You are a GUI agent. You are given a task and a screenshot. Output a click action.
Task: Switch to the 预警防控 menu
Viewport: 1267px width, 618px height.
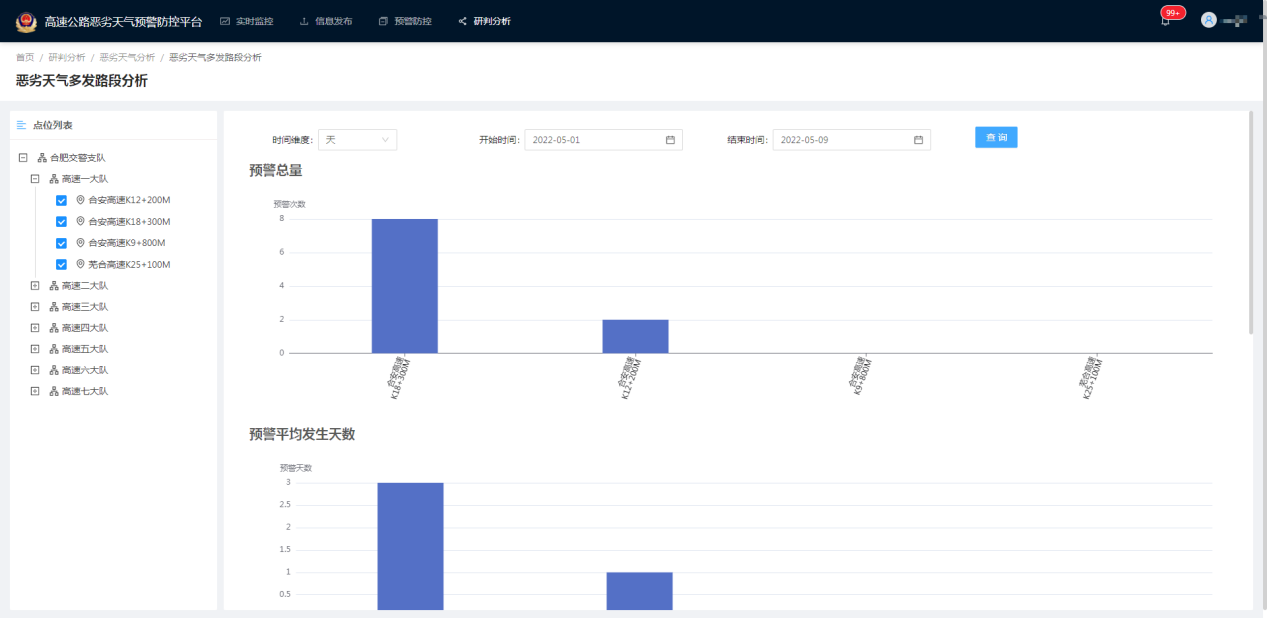tap(405, 21)
